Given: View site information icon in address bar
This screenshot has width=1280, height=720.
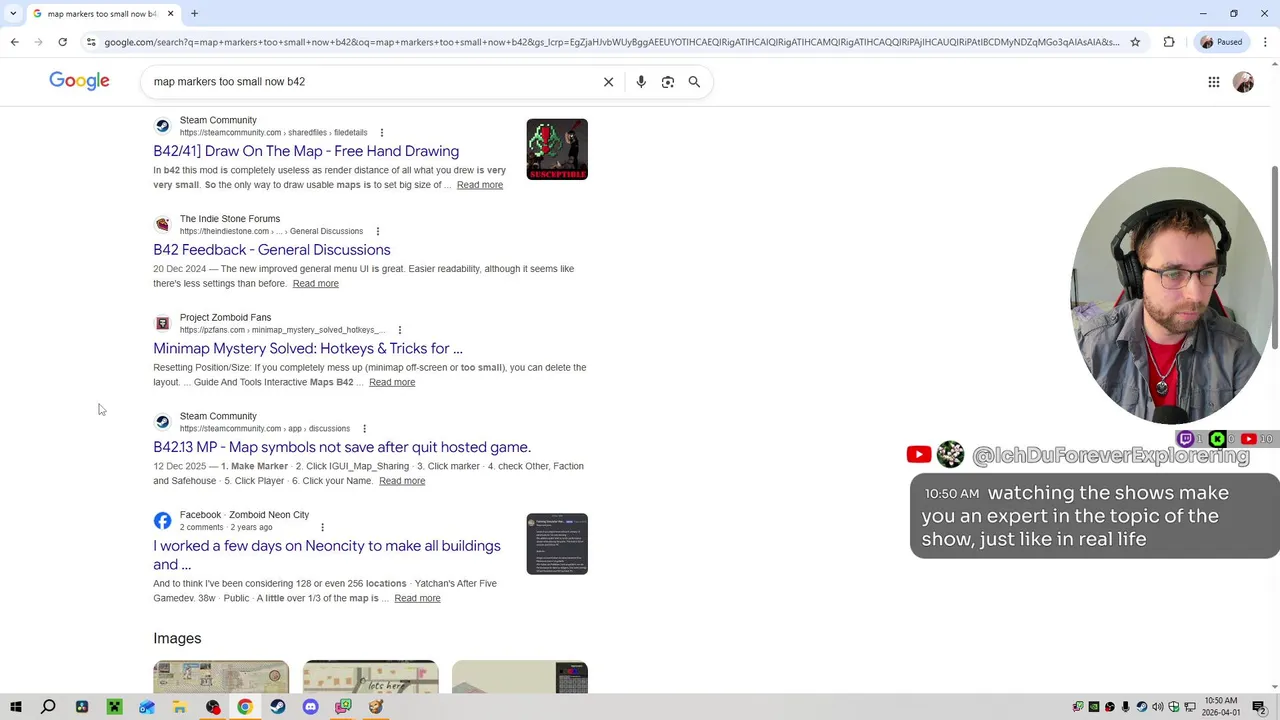Looking at the screenshot, I should 91,42.
